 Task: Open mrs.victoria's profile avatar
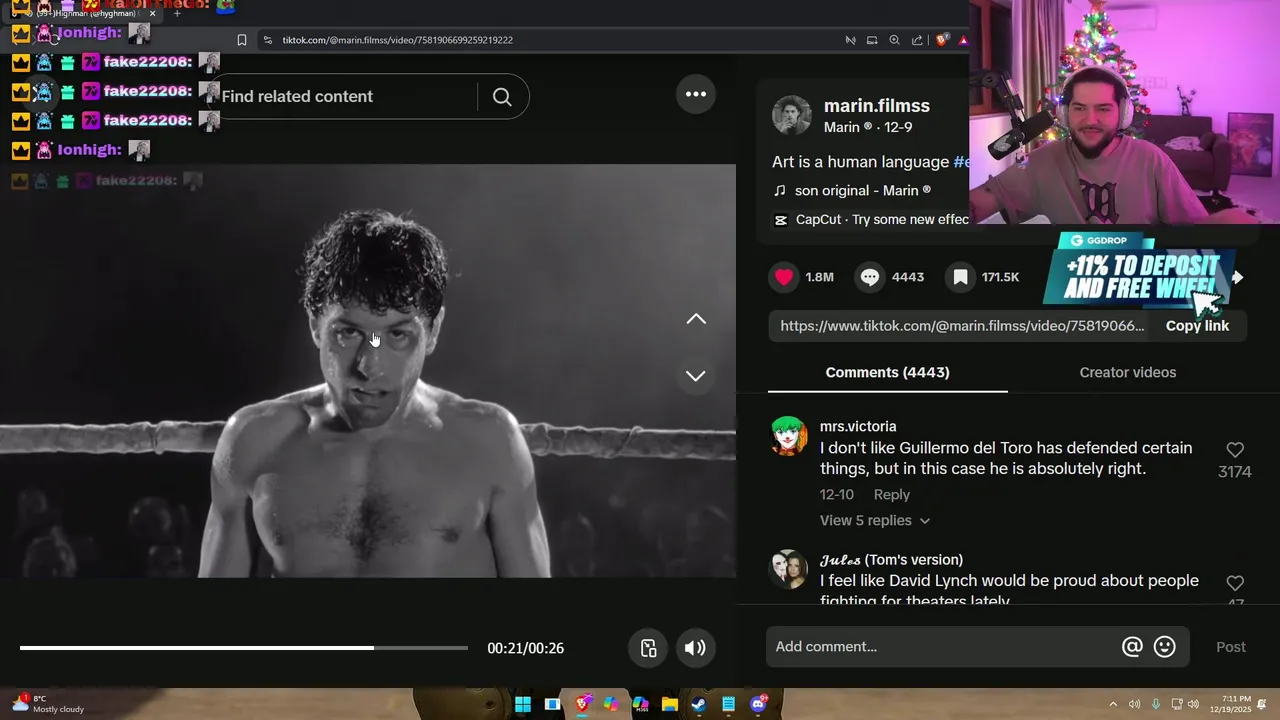[x=789, y=436]
